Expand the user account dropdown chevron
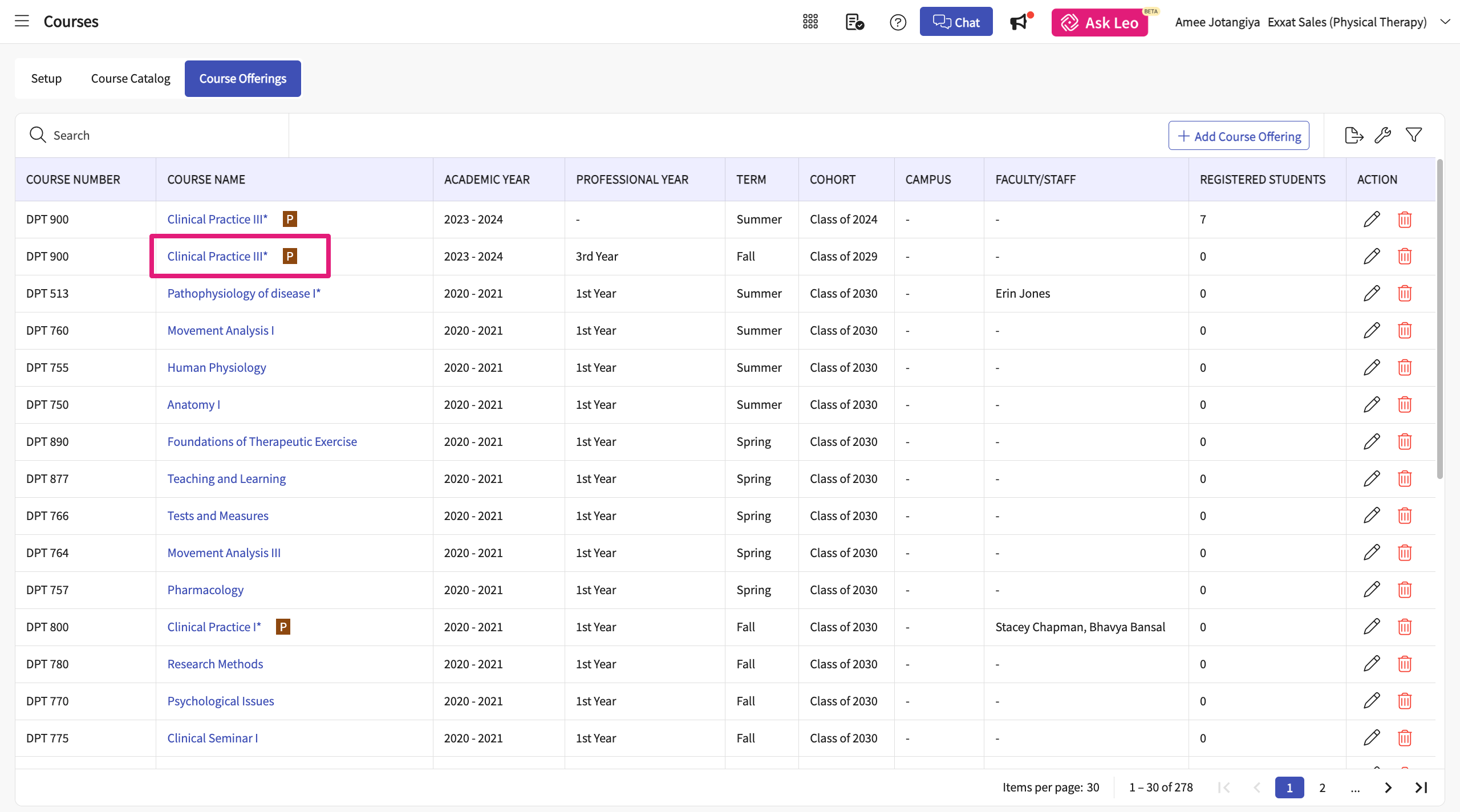Image resolution: width=1460 pixels, height=812 pixels. click(1445, 22)
